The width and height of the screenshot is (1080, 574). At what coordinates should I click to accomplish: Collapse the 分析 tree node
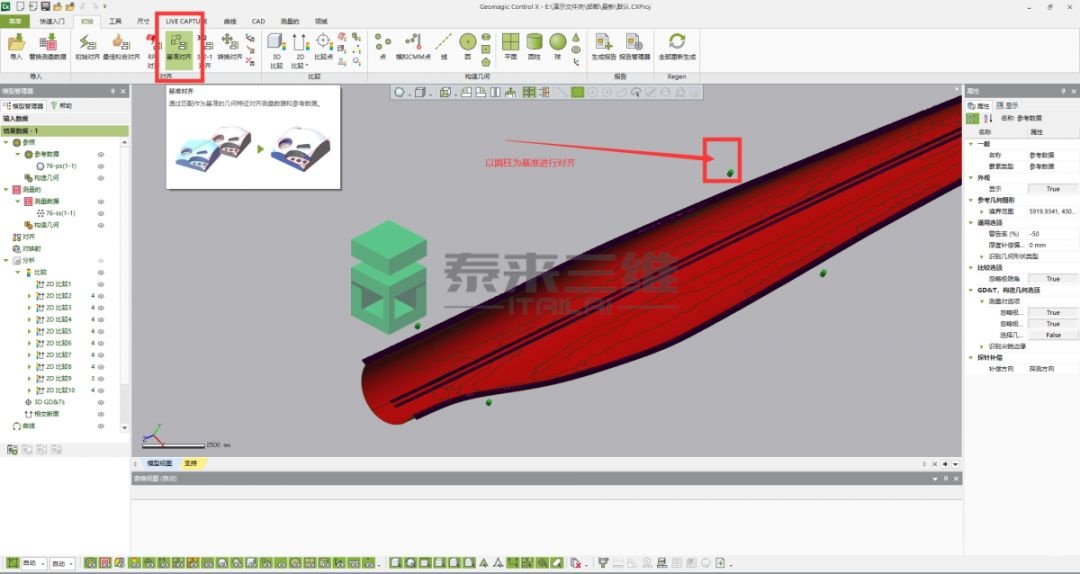click(6, 261)
